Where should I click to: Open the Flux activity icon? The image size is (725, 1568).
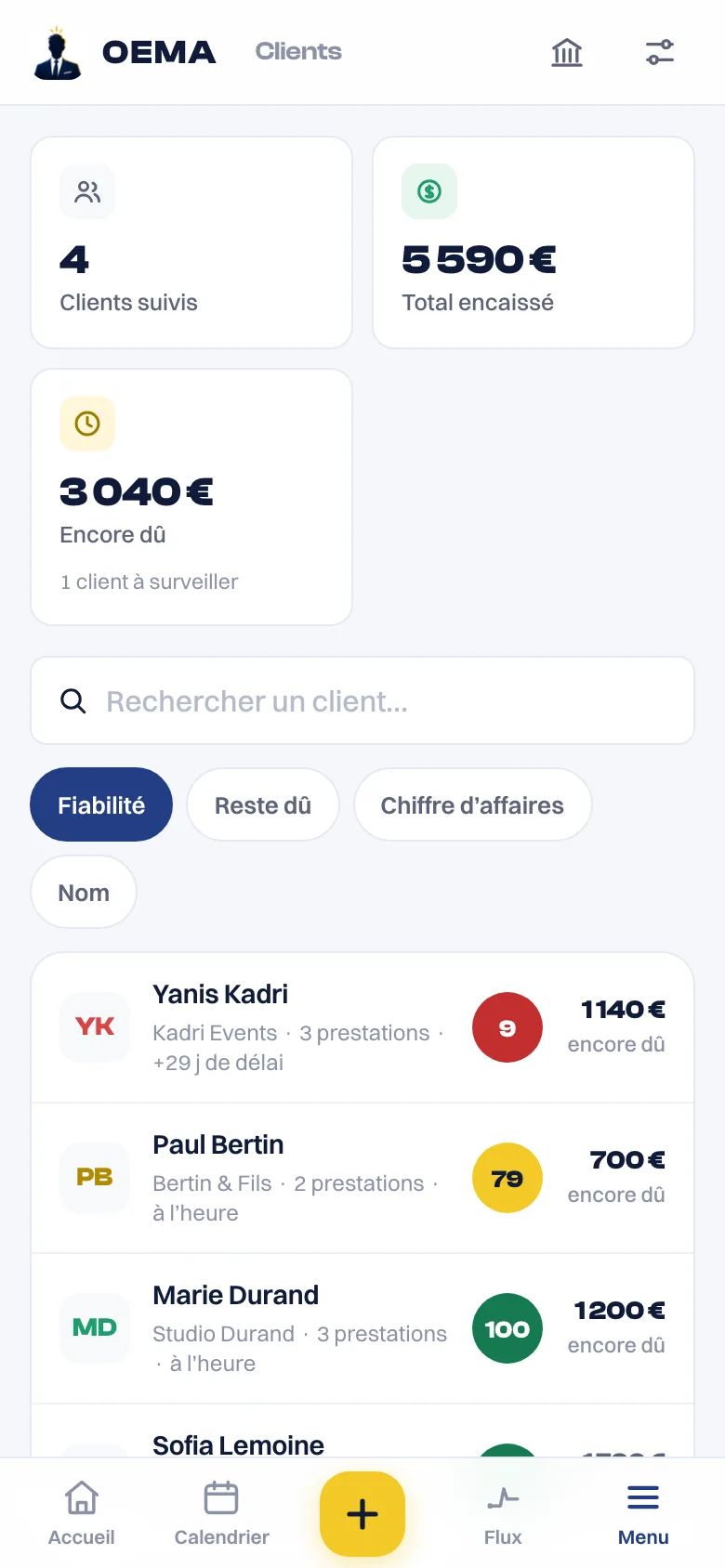click(503, 1497)
